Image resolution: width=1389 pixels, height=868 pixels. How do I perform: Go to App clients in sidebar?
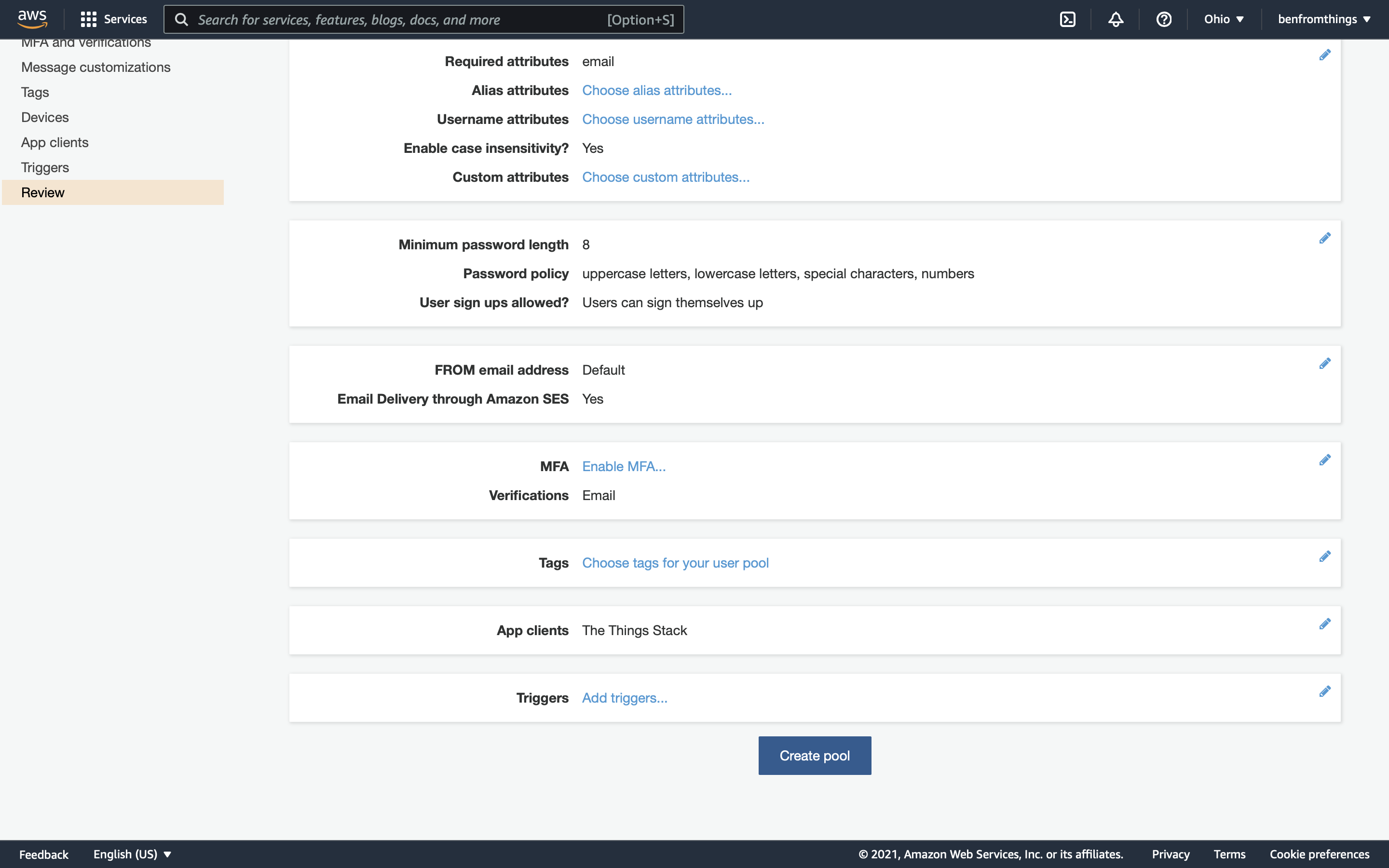54,142
